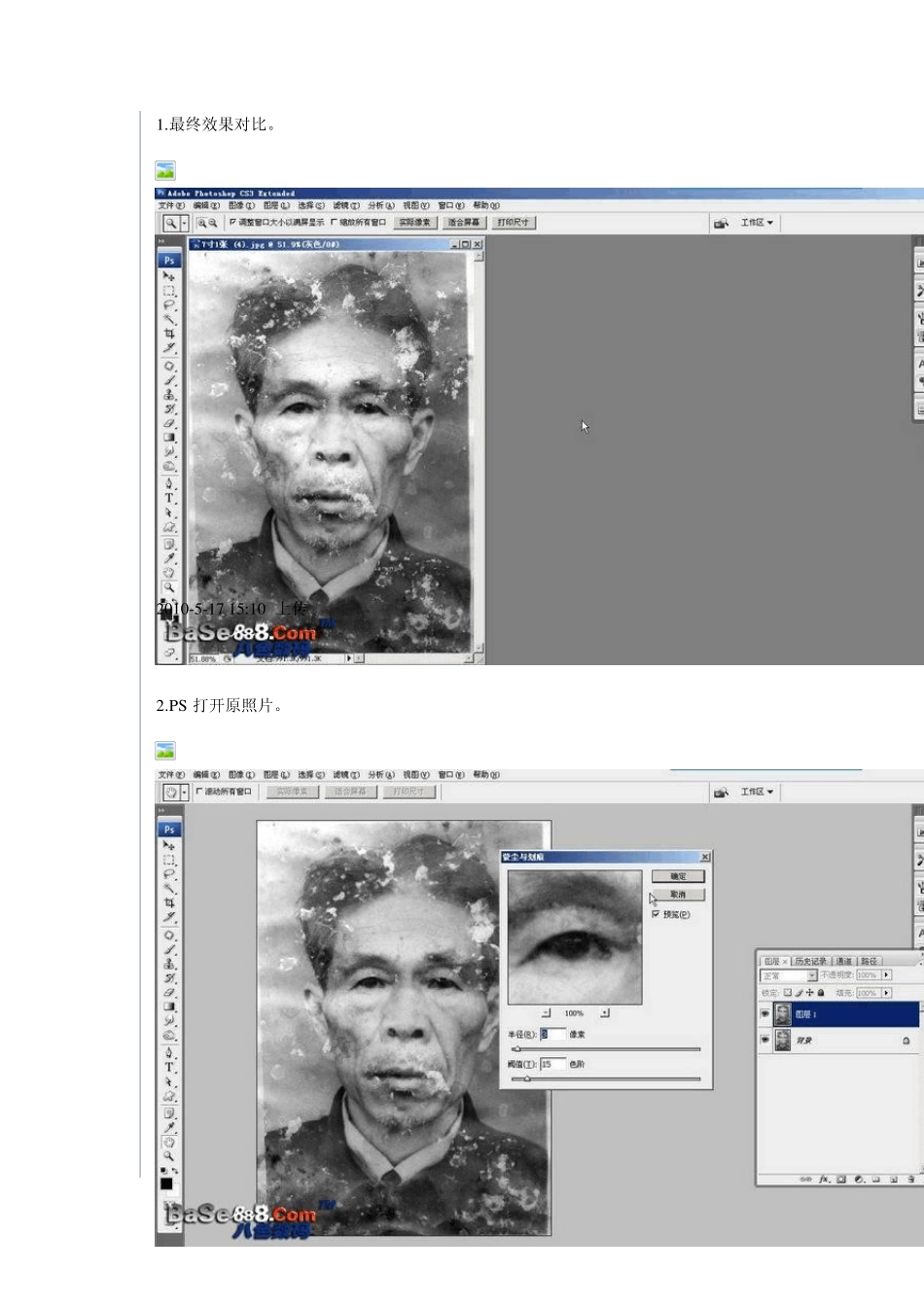Switch to the 历史记录 tab

click(x=810, y=961)
